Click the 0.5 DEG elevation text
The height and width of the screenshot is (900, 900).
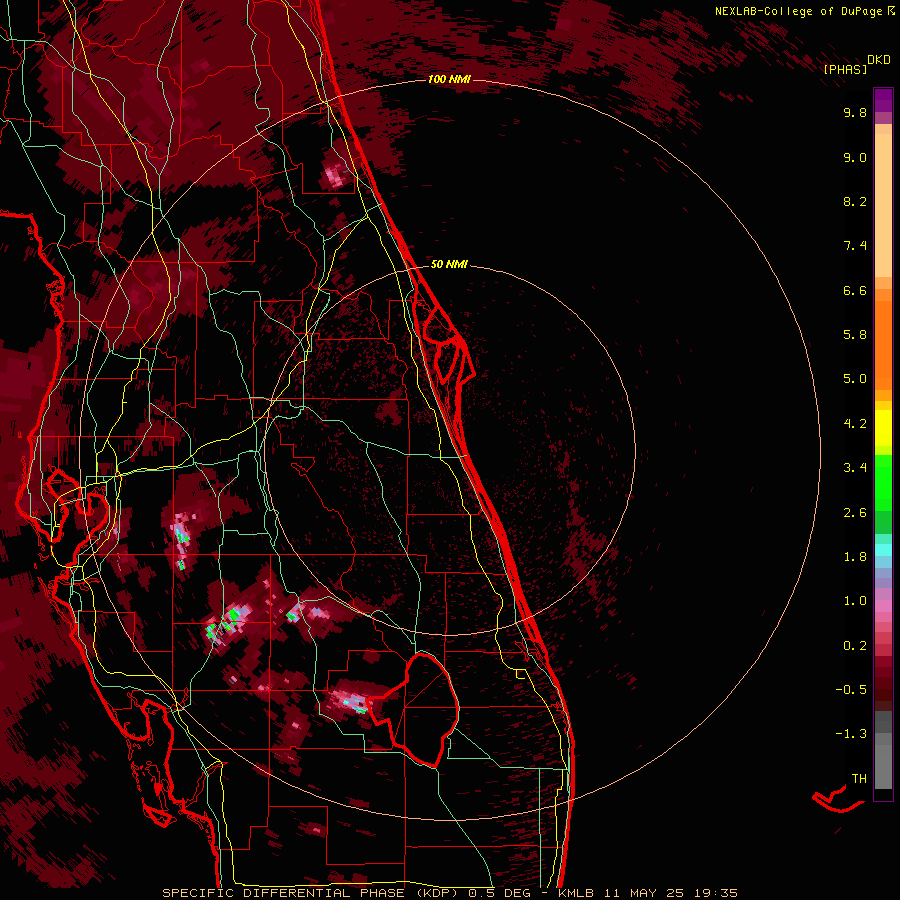[x=501, y=893]
